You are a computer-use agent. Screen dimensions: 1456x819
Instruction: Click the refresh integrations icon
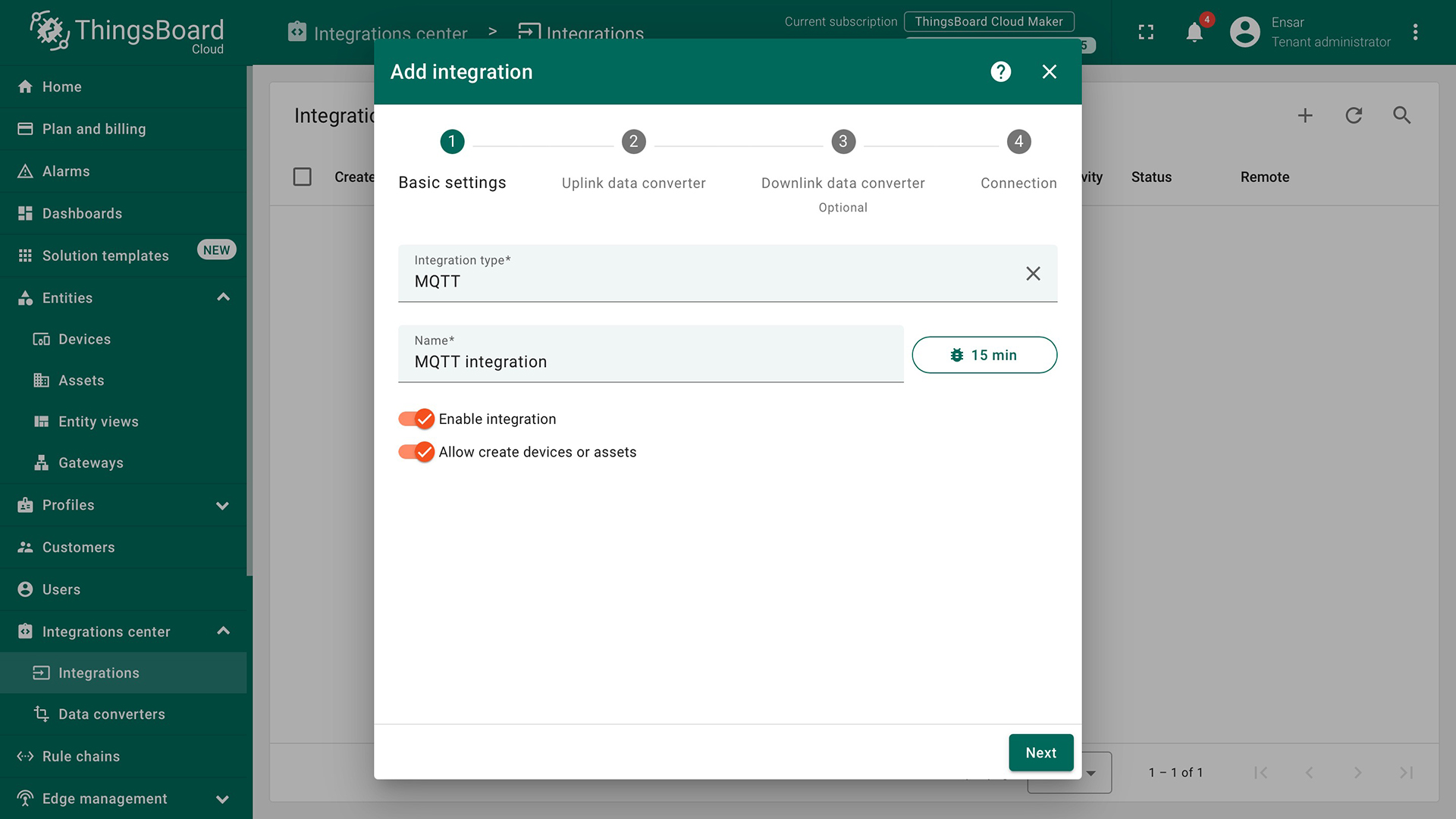(1354, 115)
